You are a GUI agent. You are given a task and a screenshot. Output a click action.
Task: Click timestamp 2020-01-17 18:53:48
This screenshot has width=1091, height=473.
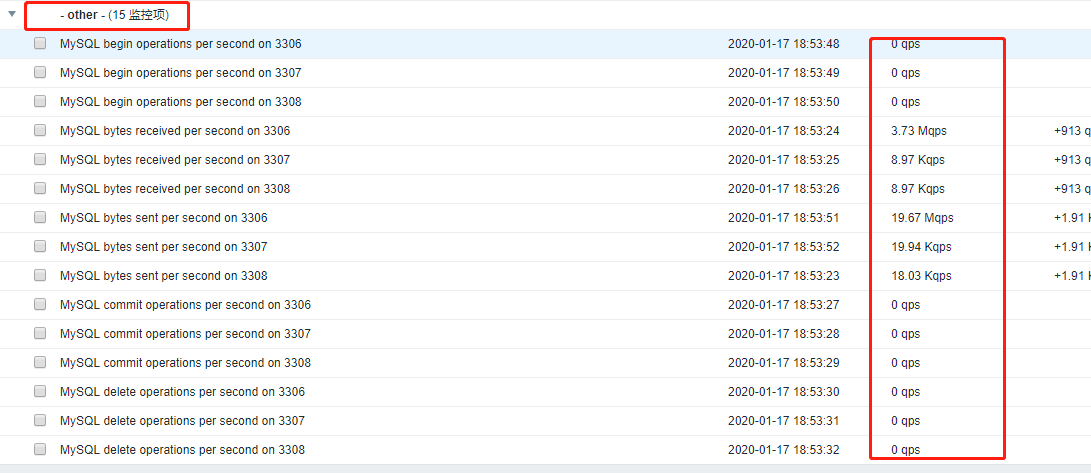coord(783,44)
